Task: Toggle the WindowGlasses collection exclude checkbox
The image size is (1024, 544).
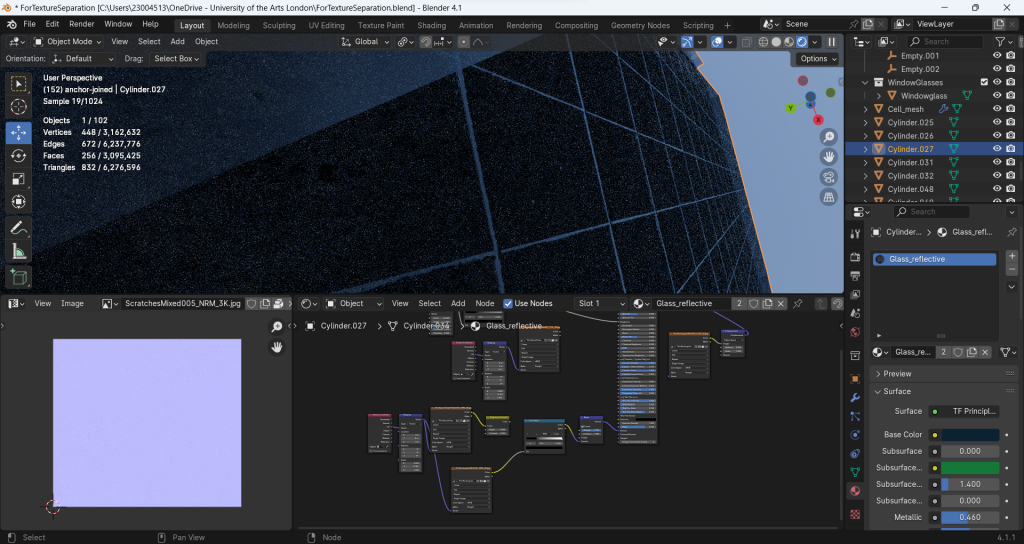Action: [x=984, y=82]
